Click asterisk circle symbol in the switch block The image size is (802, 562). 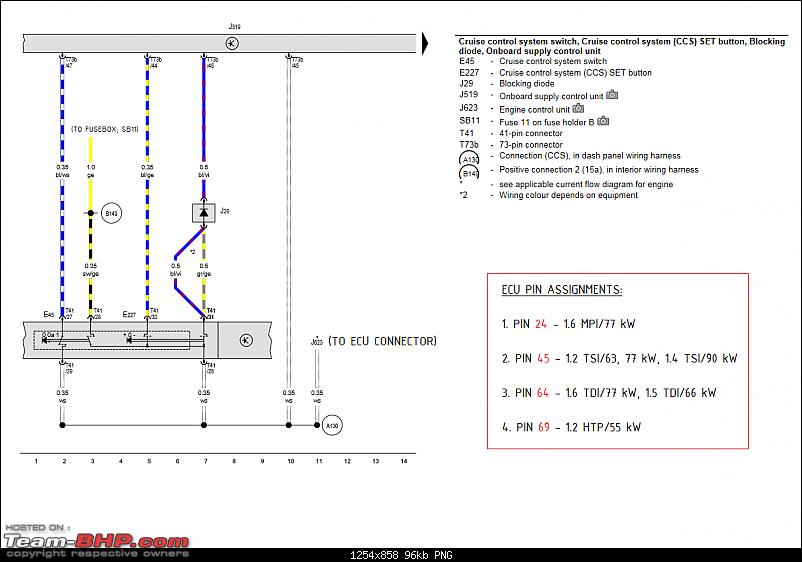(246, 341)
